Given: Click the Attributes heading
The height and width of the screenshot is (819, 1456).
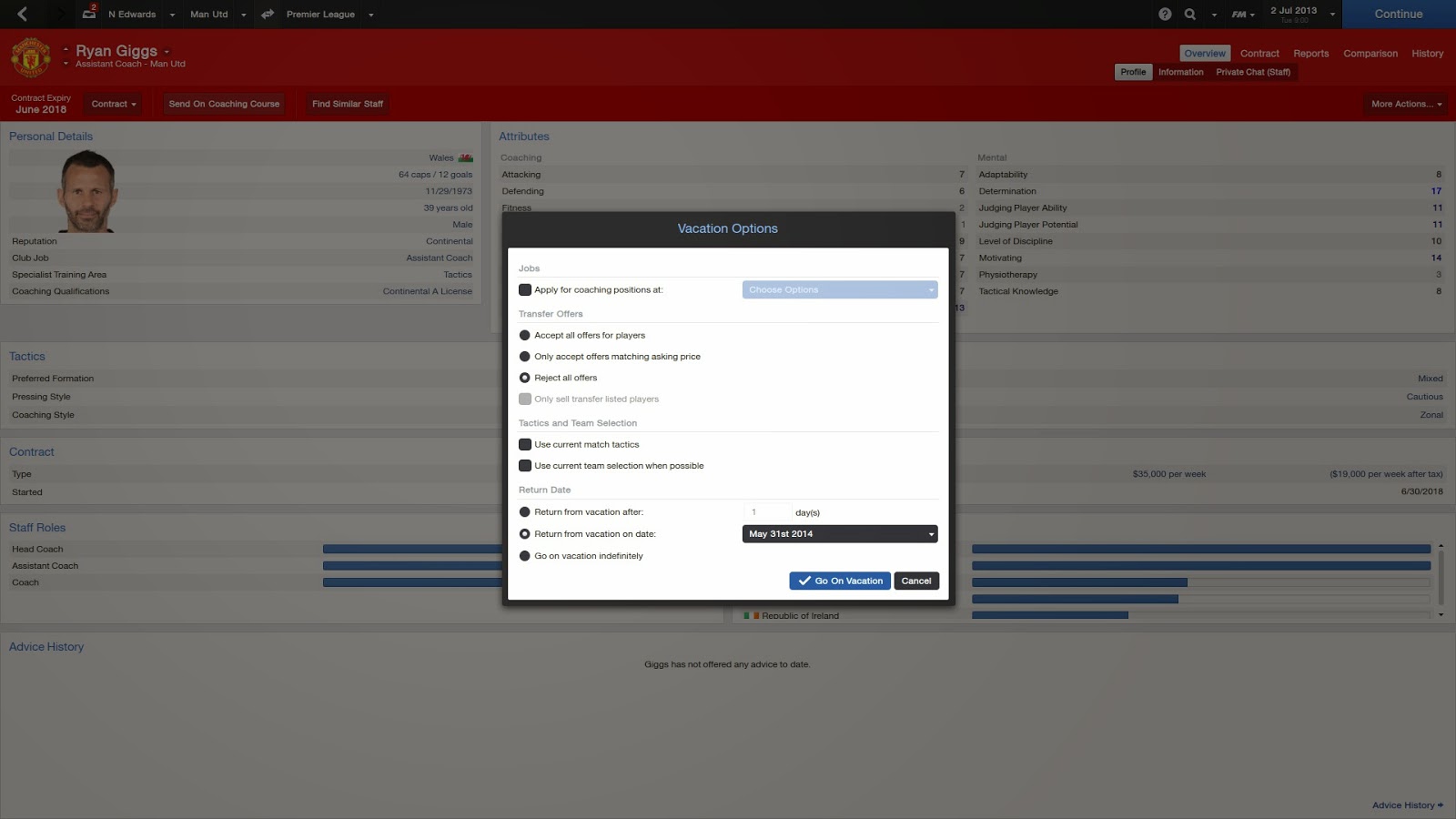Looking at the screenshot, I should pos(524,136).
